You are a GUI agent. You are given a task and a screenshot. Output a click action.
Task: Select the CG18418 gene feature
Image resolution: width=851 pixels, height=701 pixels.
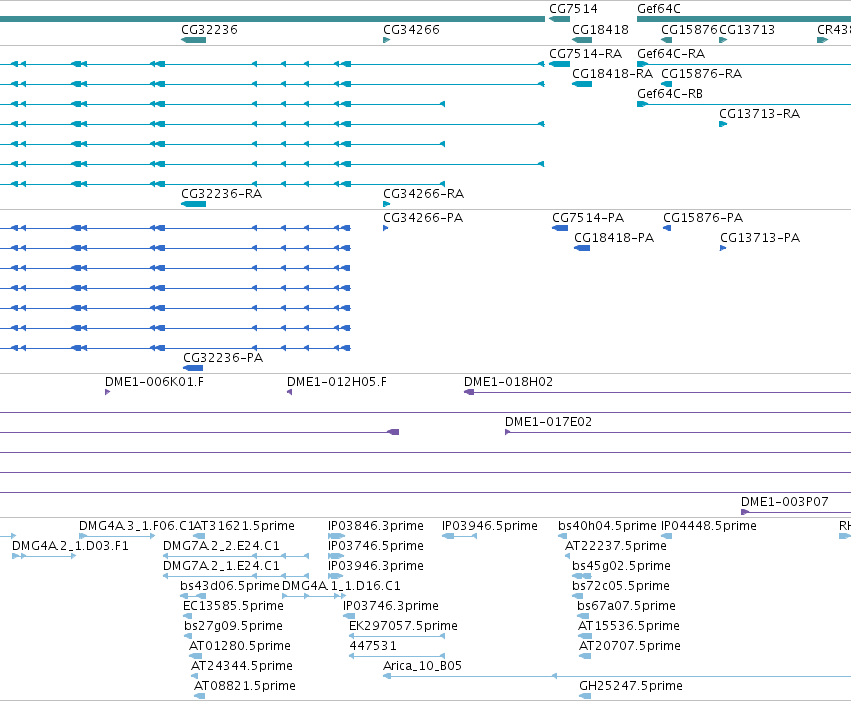(582, 40)
